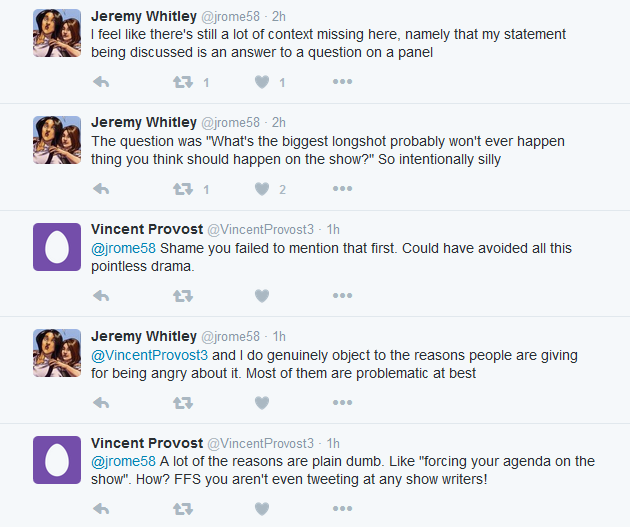Open more options on 'pointless drama' tweet

tap(342, 296)
